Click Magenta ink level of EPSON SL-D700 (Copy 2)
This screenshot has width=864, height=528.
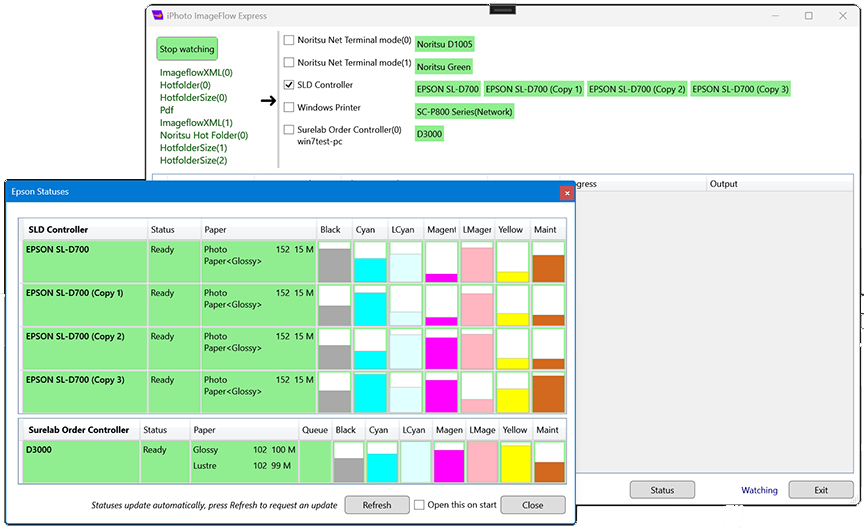click(x=441, y=349)
